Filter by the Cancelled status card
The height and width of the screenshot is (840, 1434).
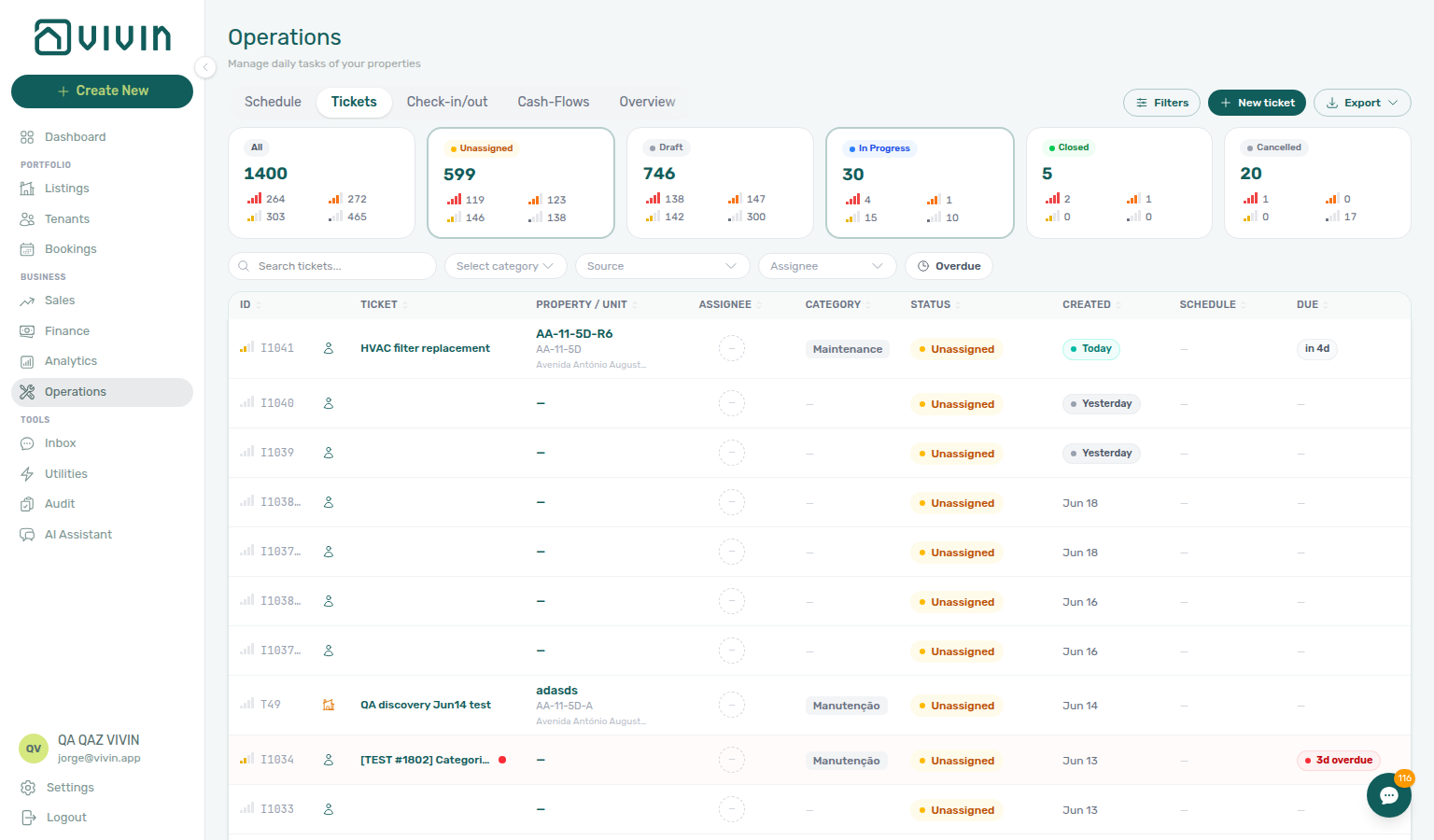tap(1317, 183)
